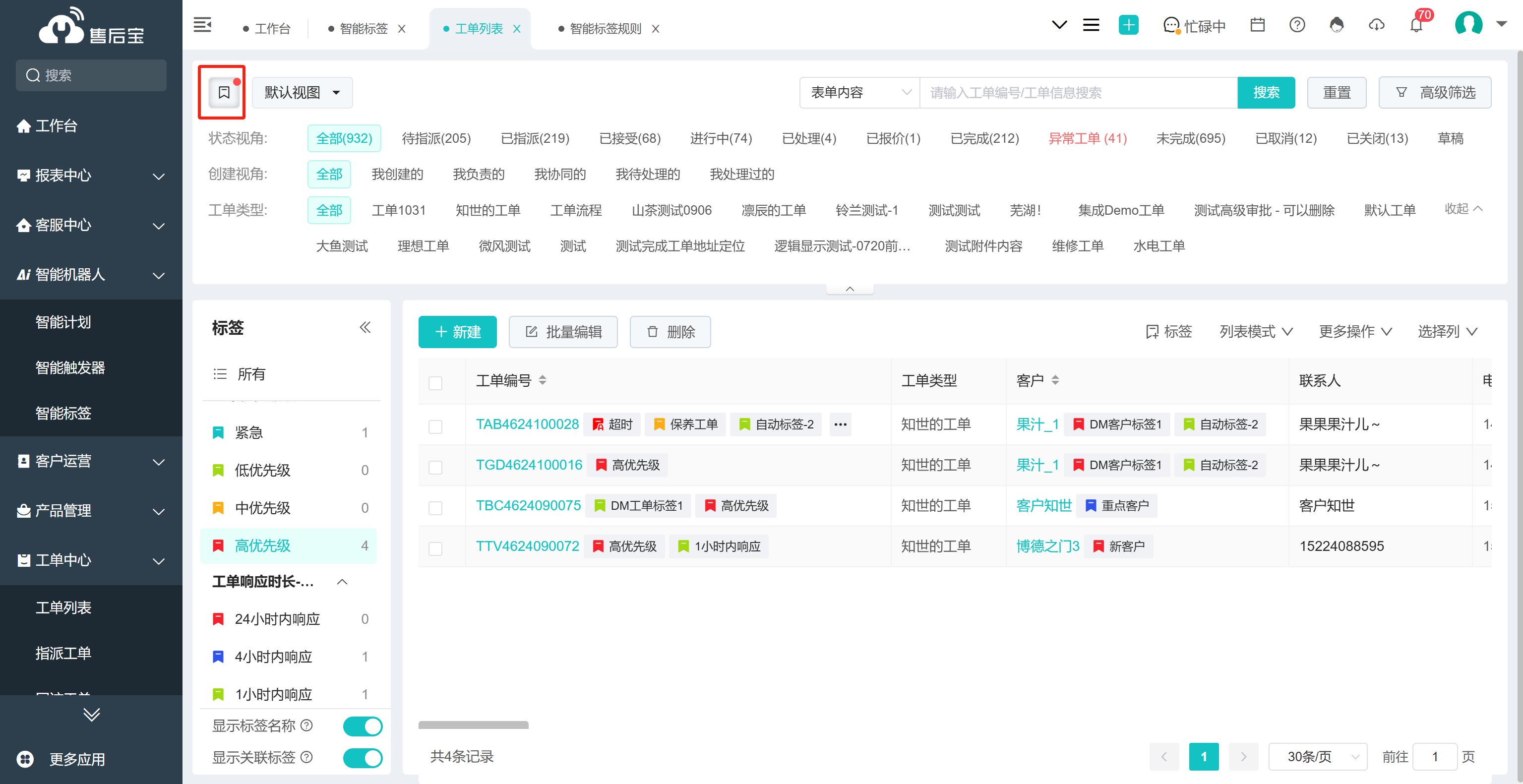Select the blue 4小时内响应 tag

click(289, 657)
